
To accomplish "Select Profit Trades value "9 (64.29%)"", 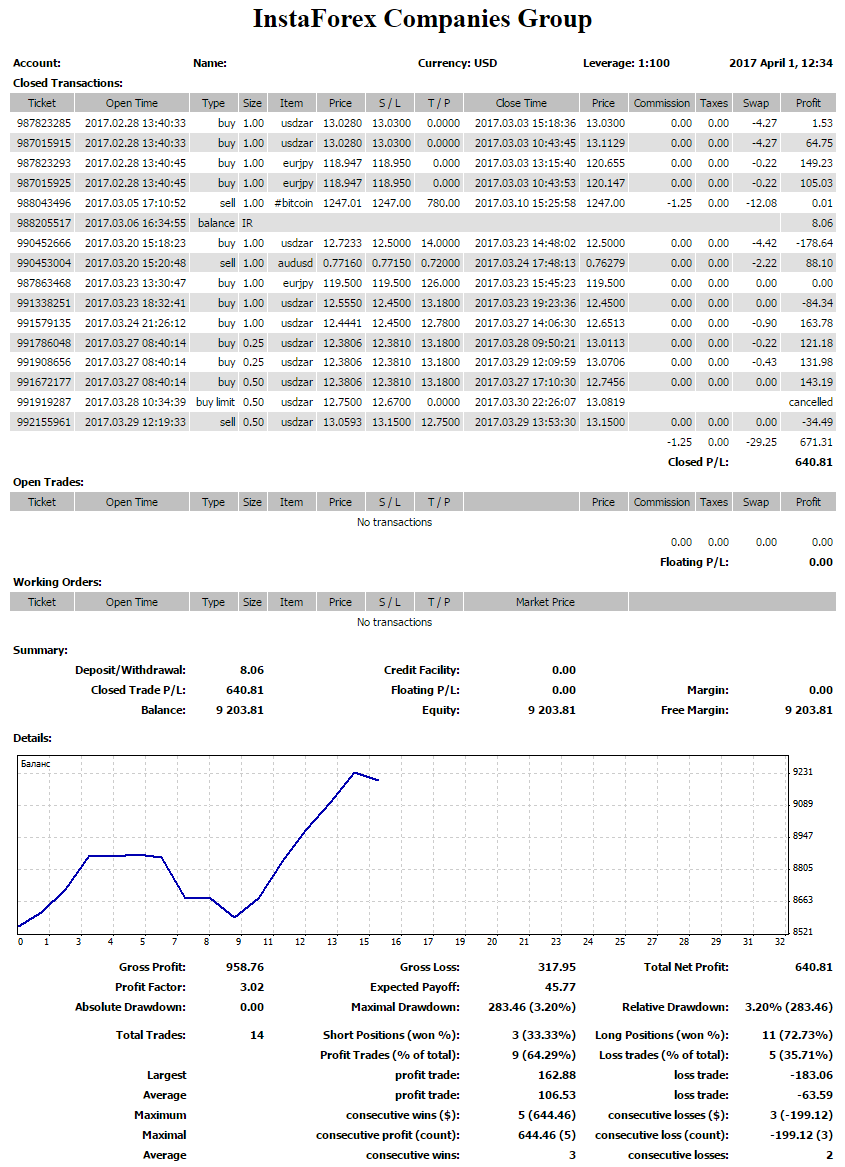I will [x=543, y=1055].
